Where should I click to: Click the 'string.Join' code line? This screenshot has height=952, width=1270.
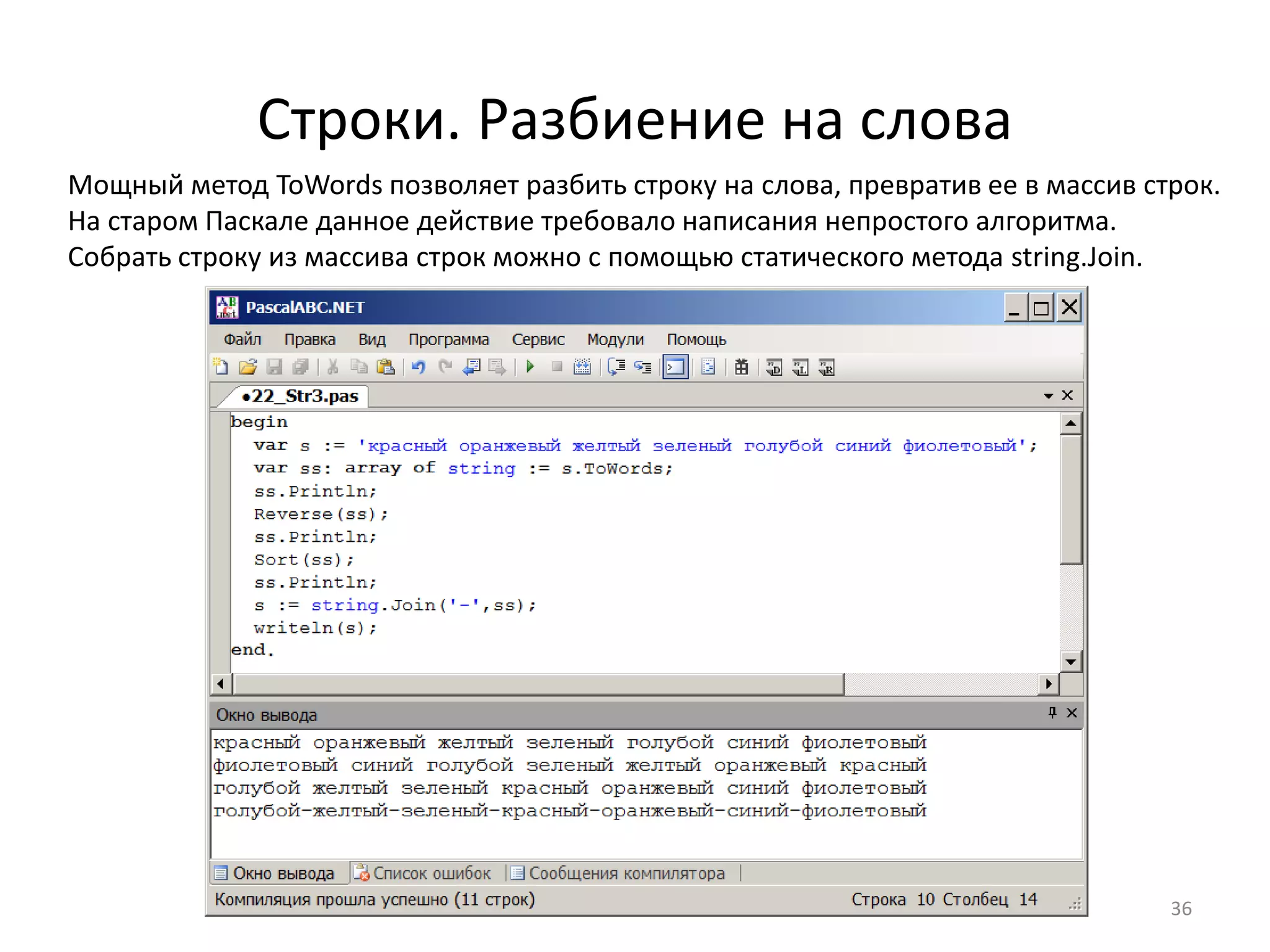pos(395,606)
